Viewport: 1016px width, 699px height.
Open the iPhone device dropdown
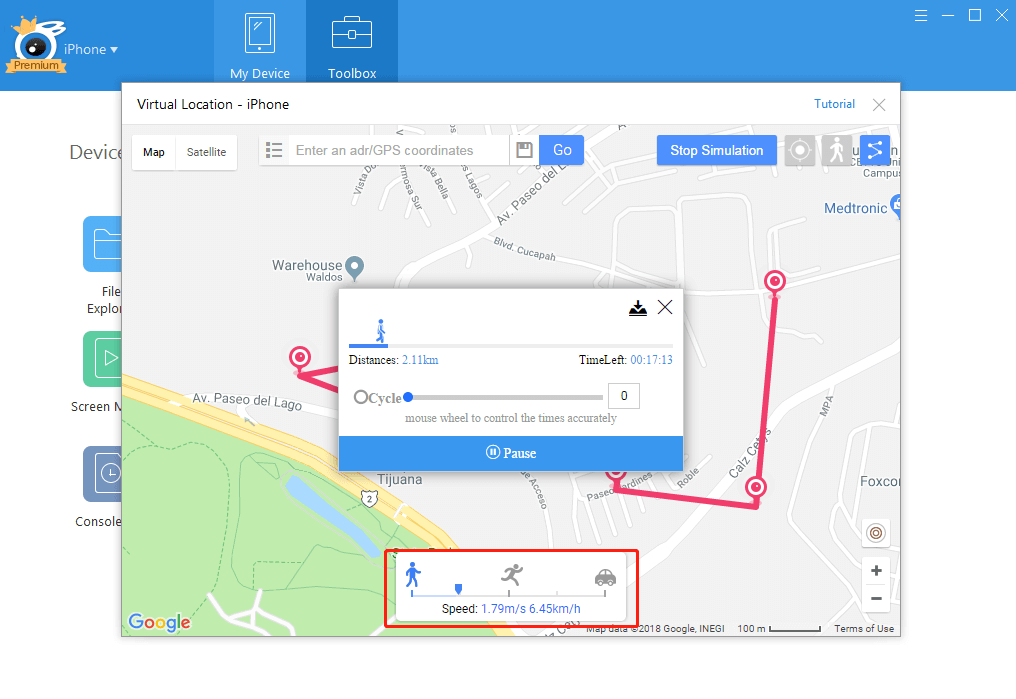coord(91,49)
